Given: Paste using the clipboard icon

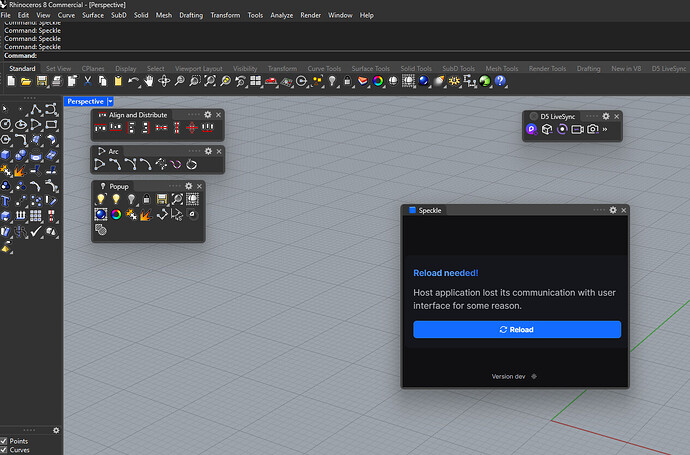Looking at the screenshot, I should 118,81.
